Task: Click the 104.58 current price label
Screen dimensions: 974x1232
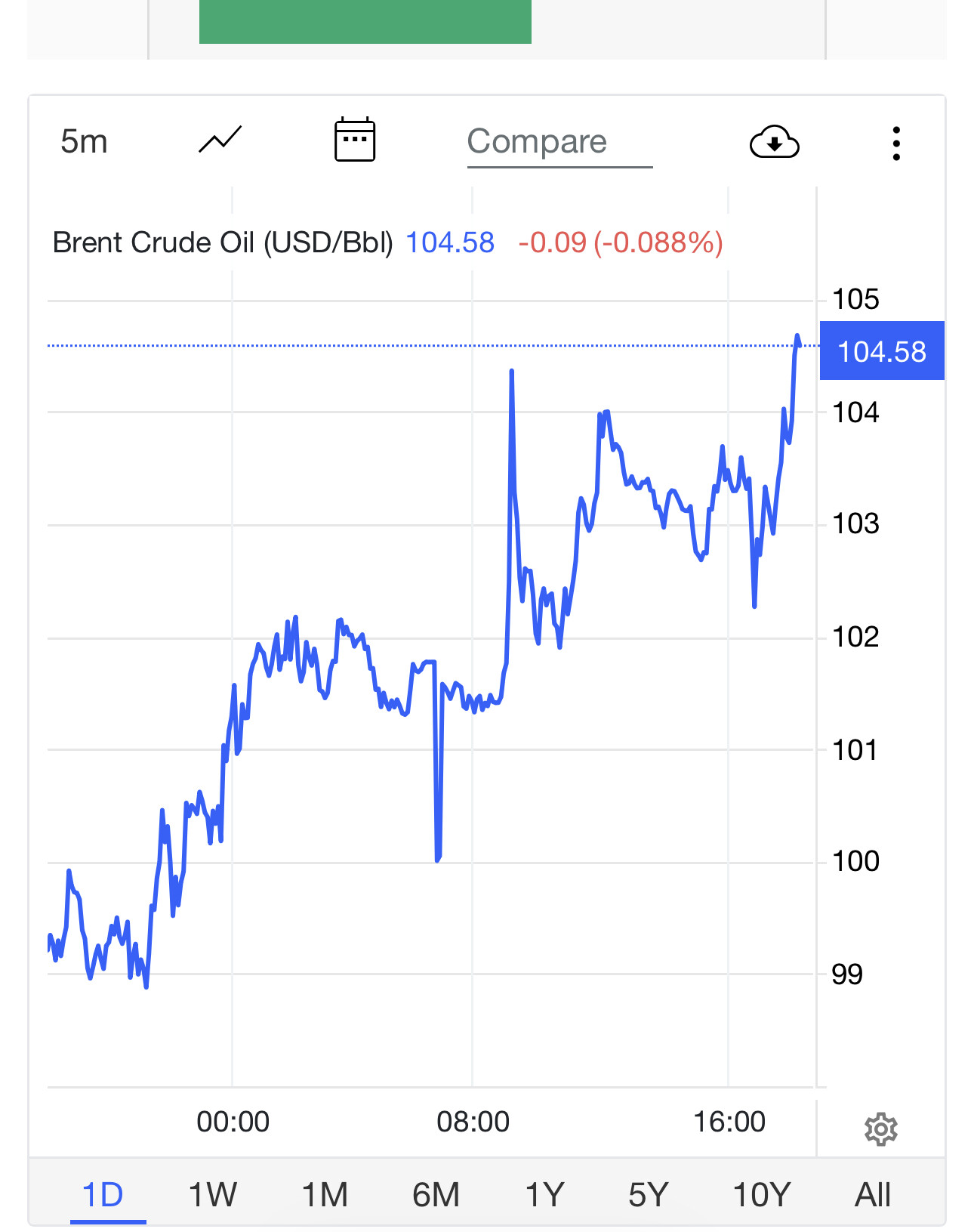Action: 882,351
